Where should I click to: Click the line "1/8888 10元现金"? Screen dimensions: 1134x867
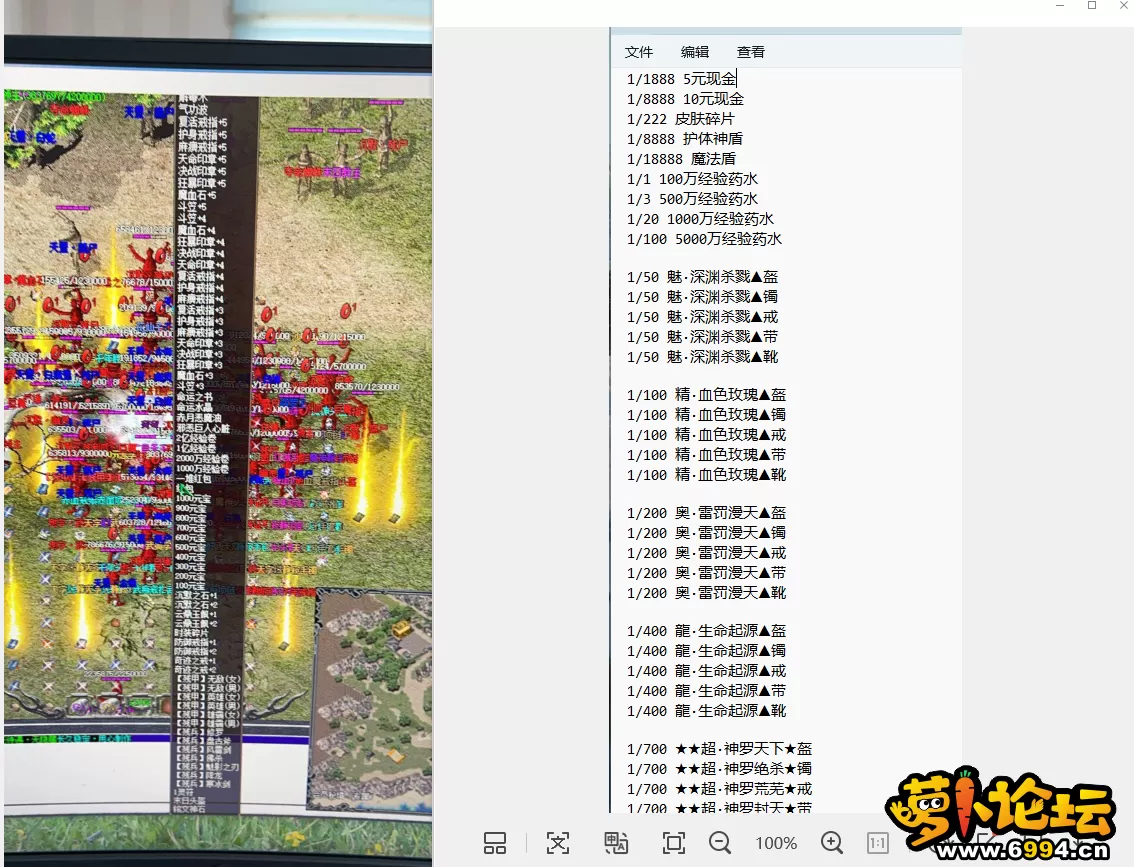tap(685, 99)
